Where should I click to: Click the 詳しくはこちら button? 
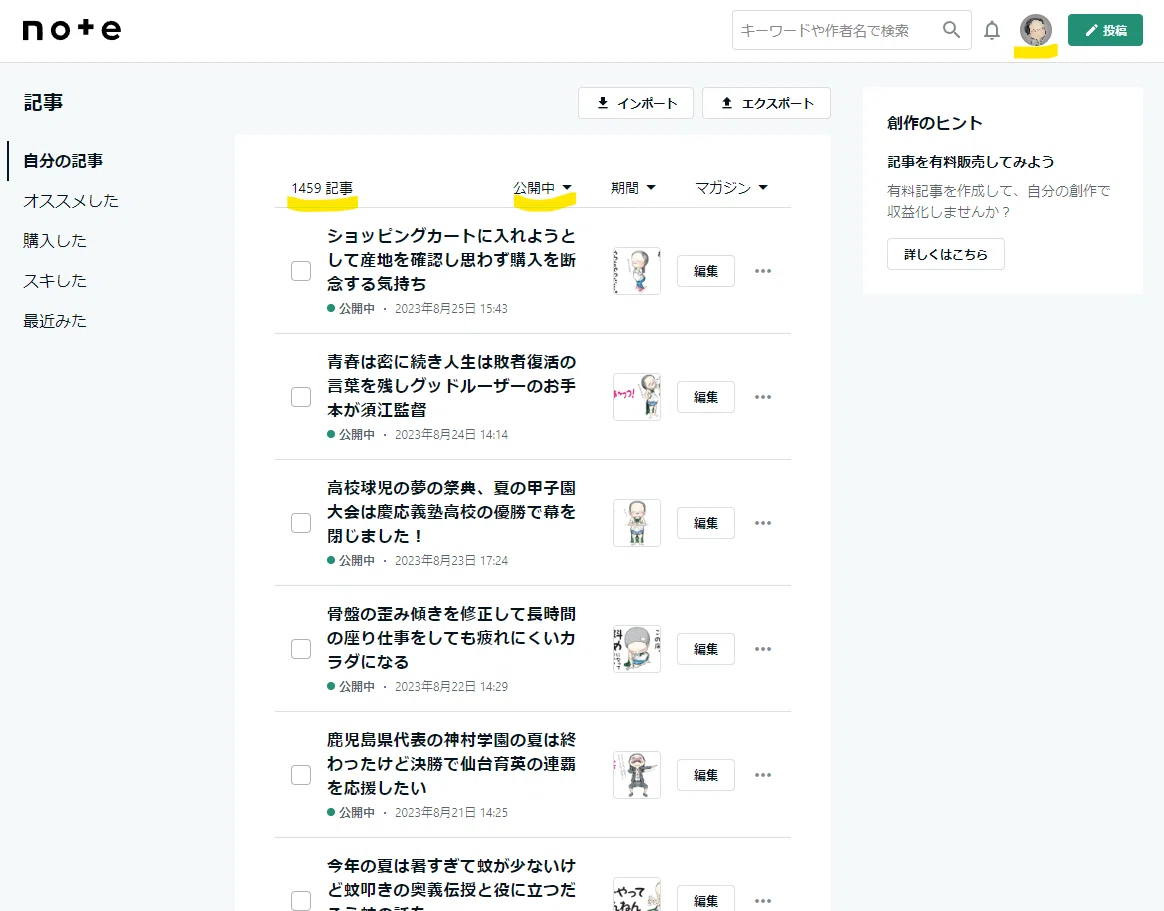point(946,254)
